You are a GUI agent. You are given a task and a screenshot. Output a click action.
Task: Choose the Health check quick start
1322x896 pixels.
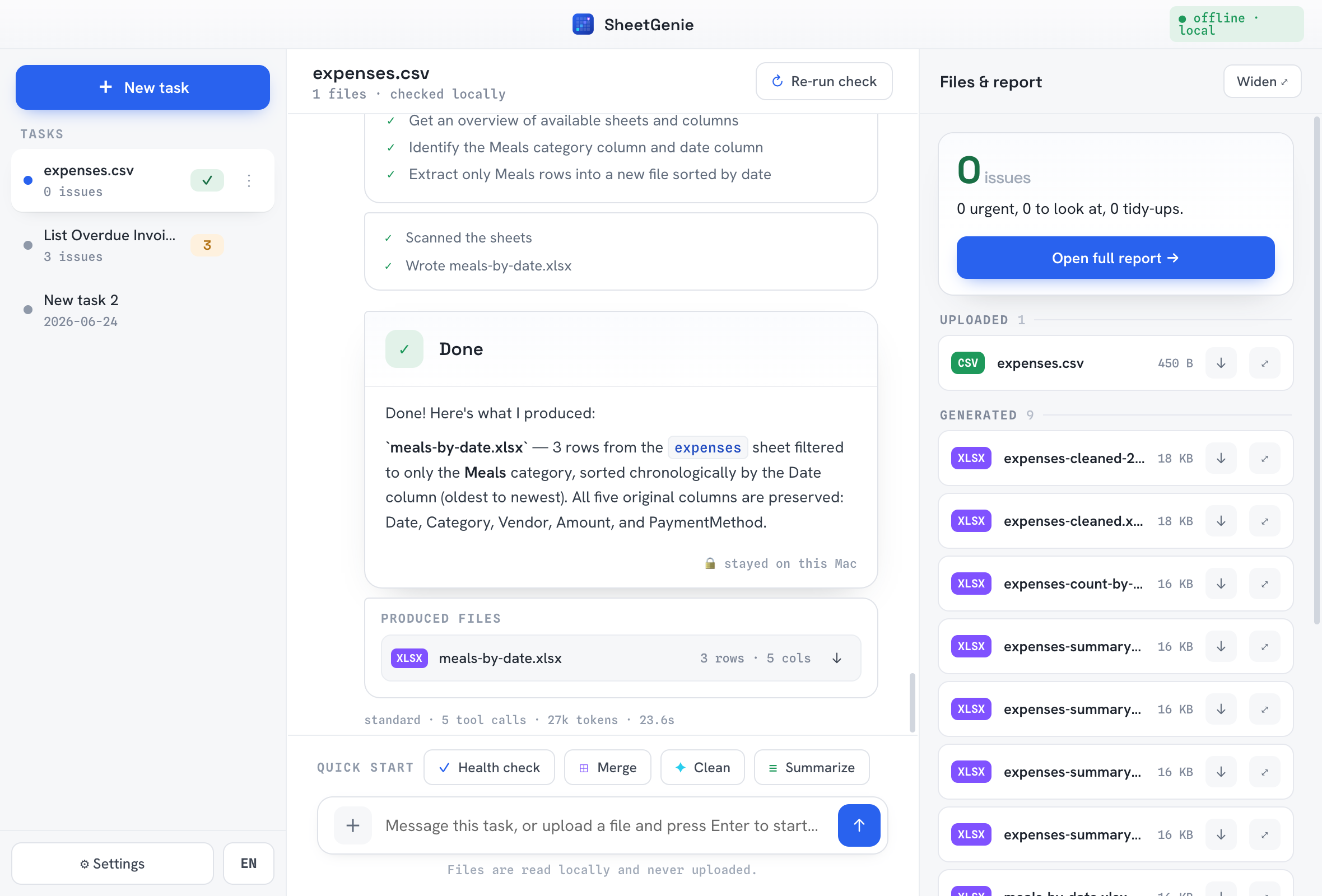pyautogui.click(x=489, y=767)
